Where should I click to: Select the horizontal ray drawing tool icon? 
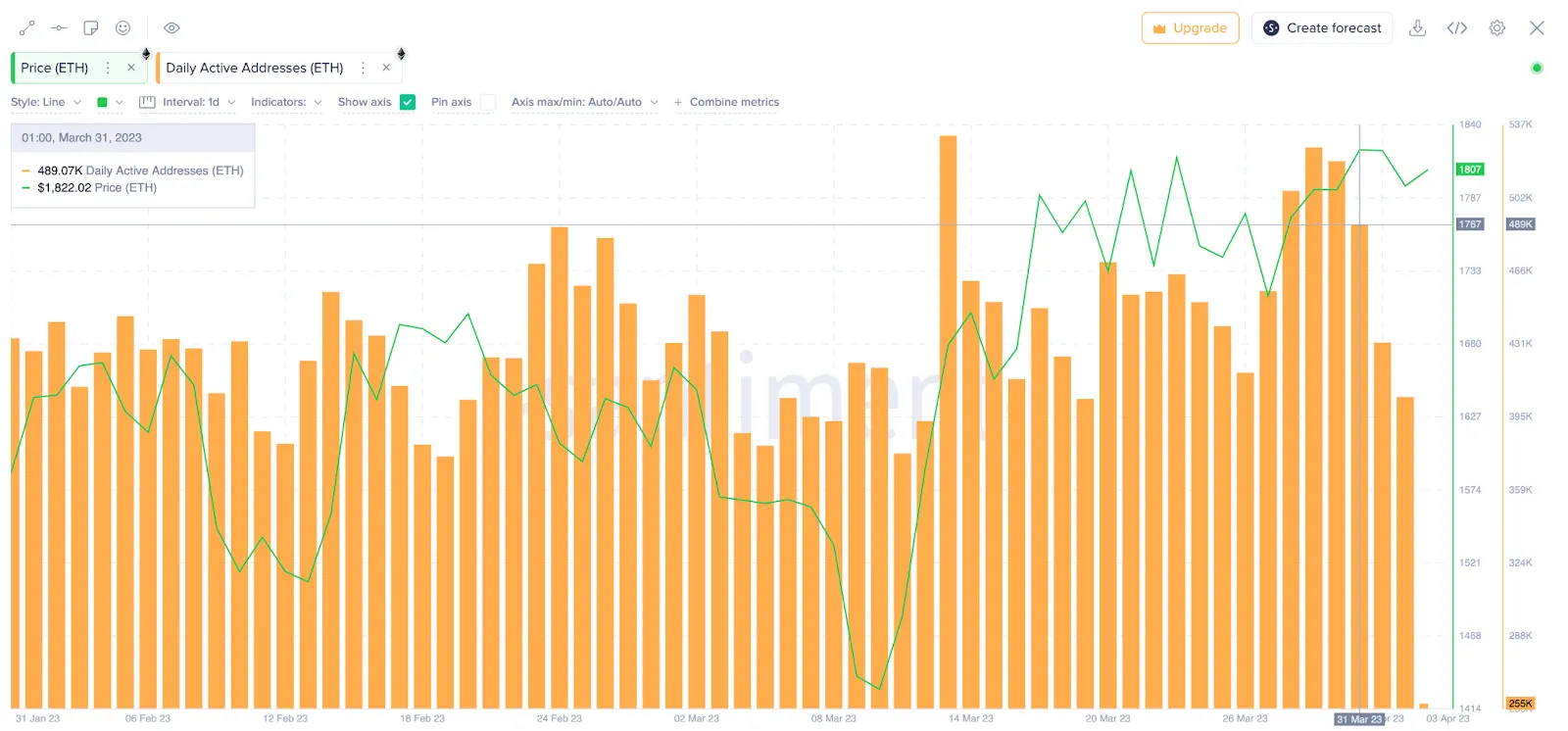[59, 28]
